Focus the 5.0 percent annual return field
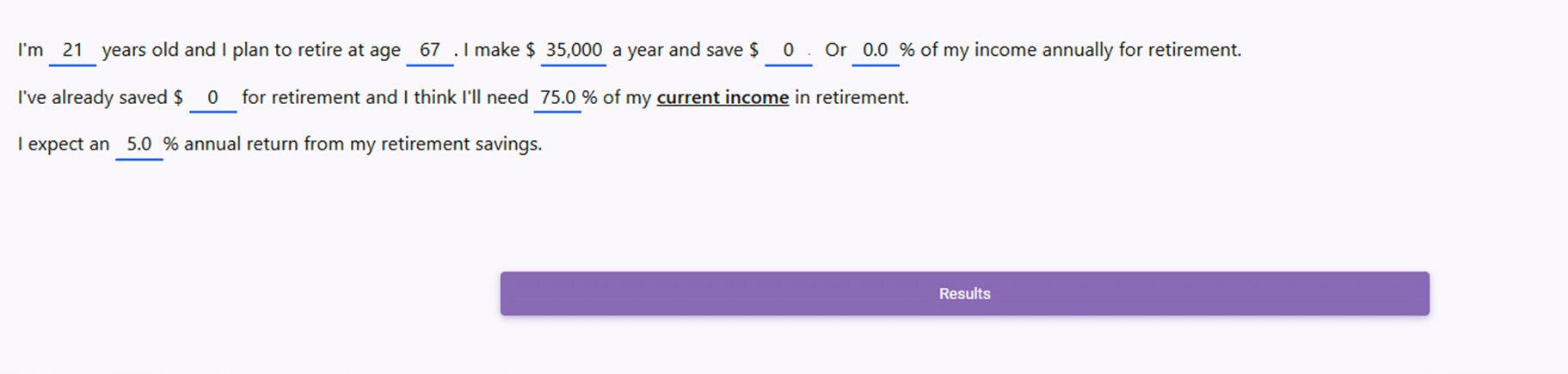Image resolution: width=1568 pixels, height=374 pixels. (138, 144)
